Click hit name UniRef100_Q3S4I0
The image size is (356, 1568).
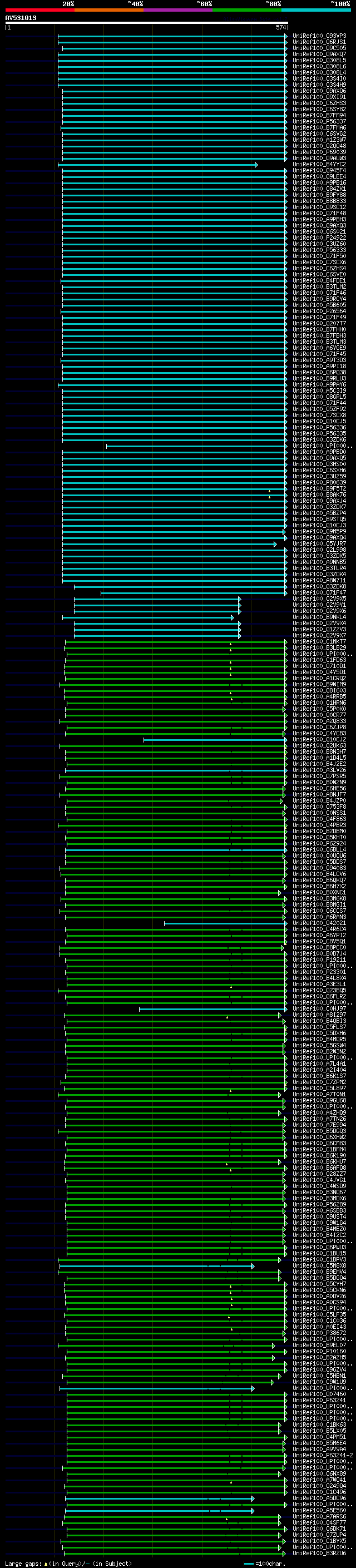point(319,78)
